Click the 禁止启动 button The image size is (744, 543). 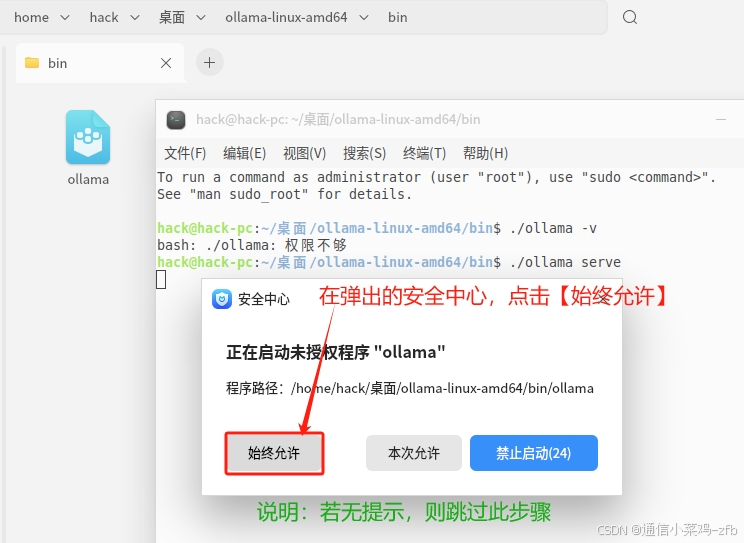534,453
